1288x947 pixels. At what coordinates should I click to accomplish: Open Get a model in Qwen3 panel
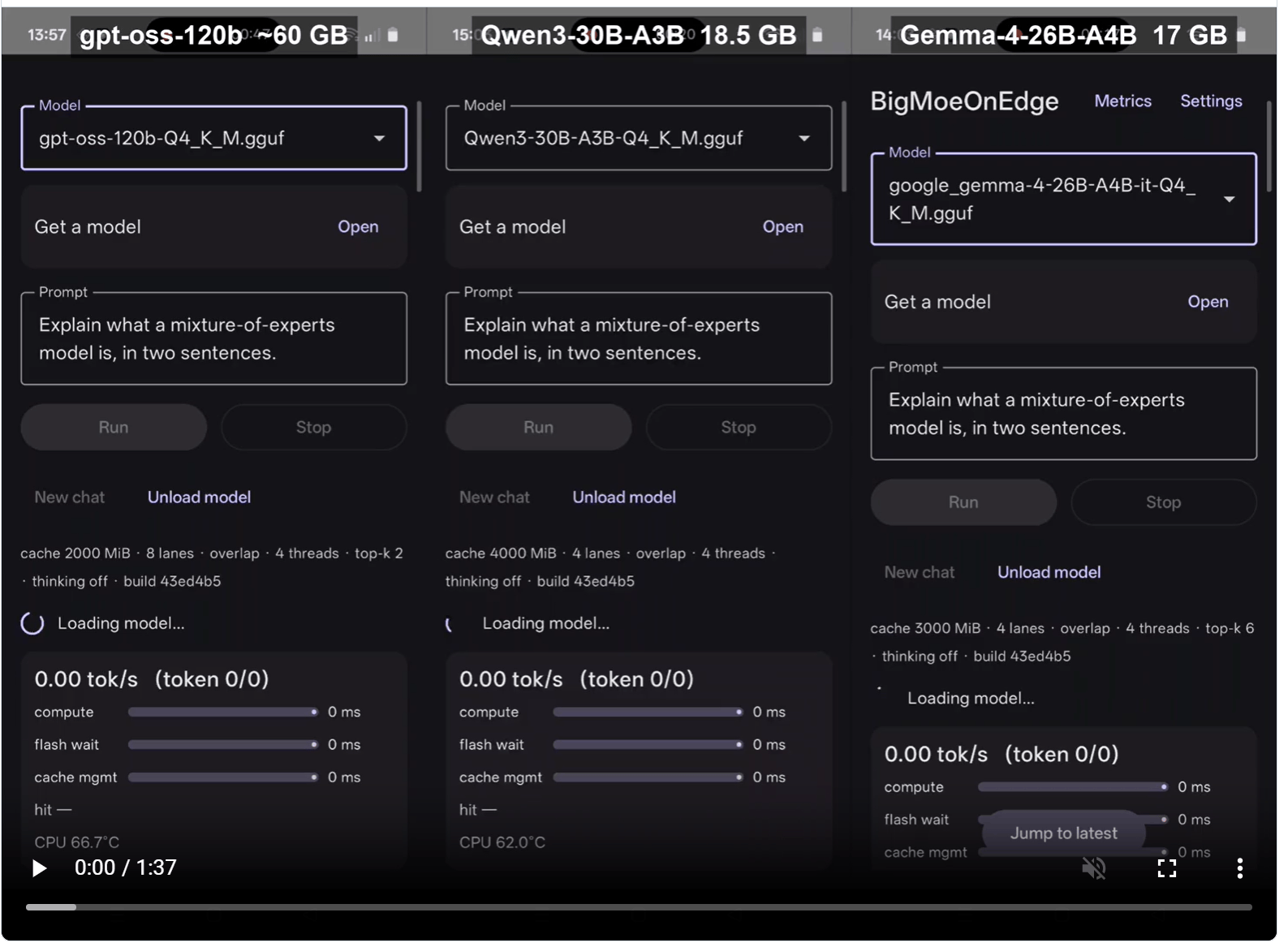pyautogui.click(x=782, y=227)
